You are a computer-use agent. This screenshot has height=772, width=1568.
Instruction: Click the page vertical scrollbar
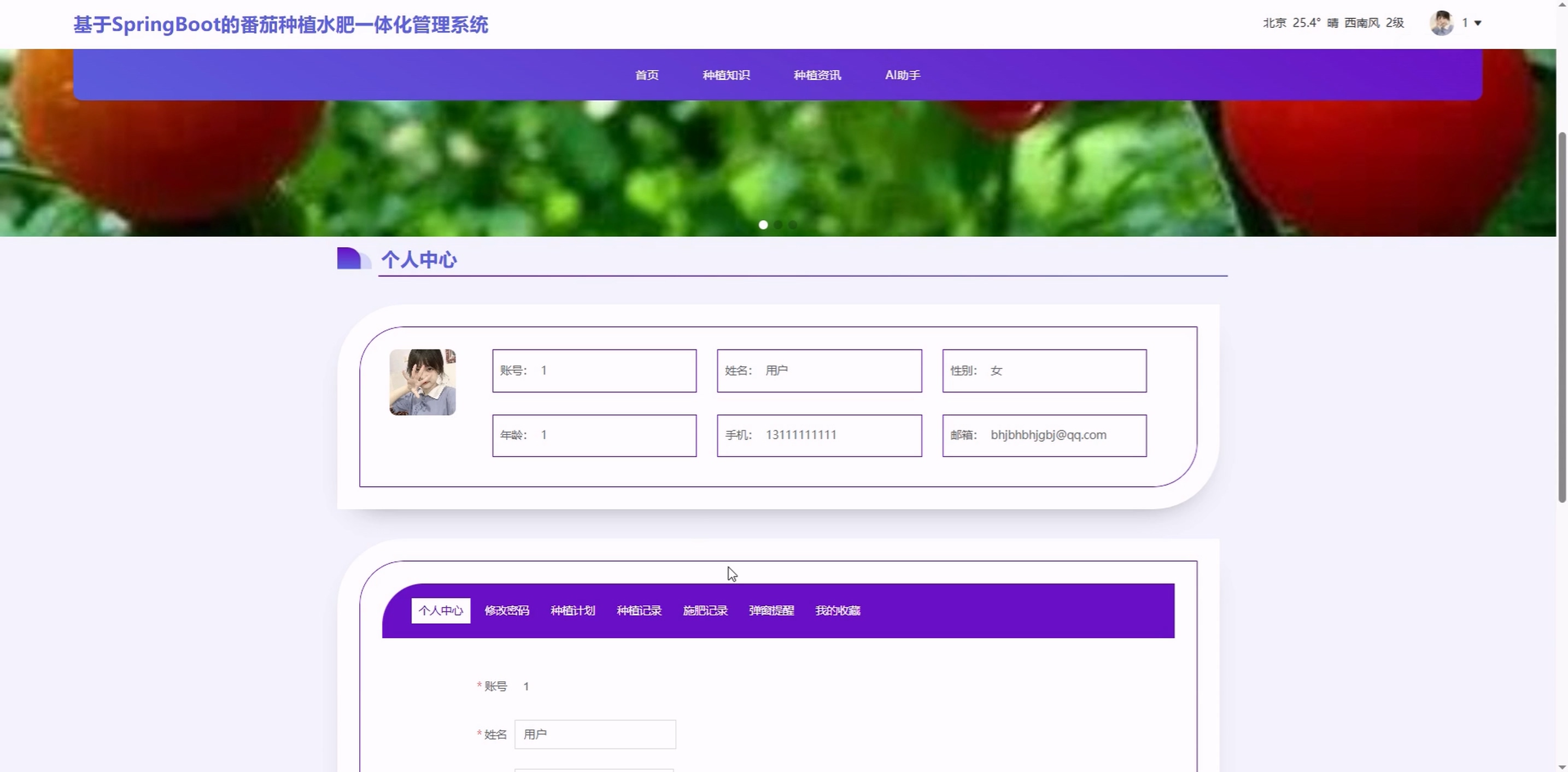(1561, 317)
